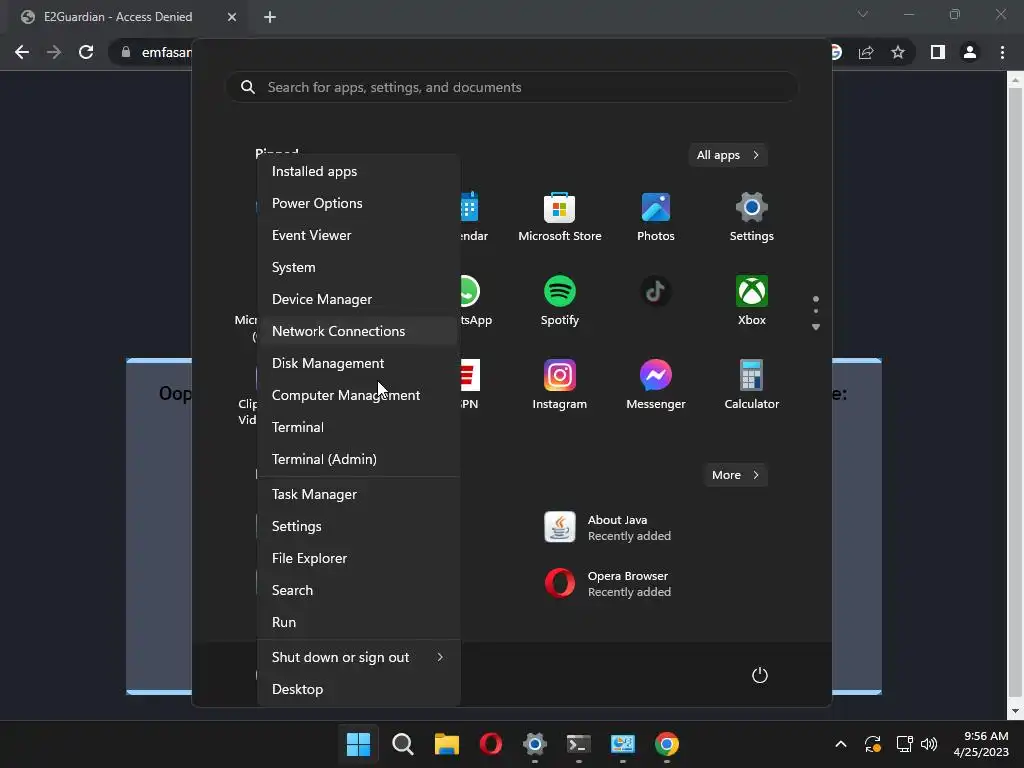Open Task Manager from the menu
1024x768 pixels.
(358, 494)
